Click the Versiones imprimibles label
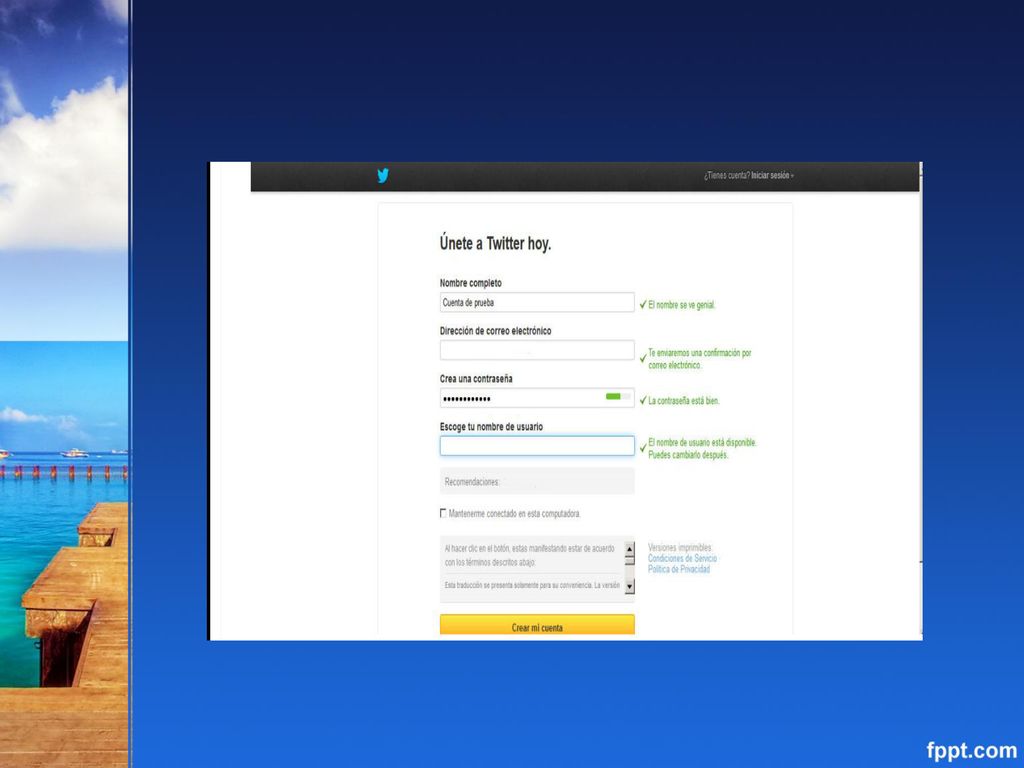The image size is (1024, 768). point(680,547)
